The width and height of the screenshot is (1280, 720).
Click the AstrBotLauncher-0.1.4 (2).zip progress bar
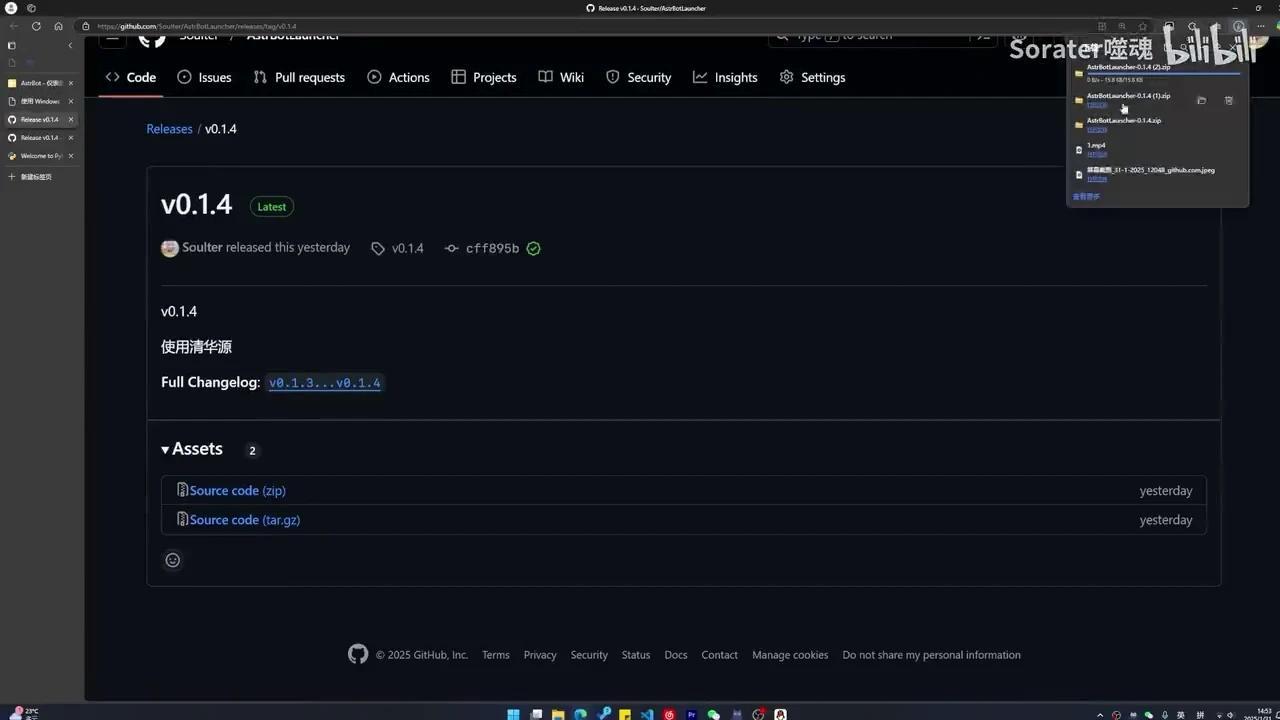(x=1164, y=73)
